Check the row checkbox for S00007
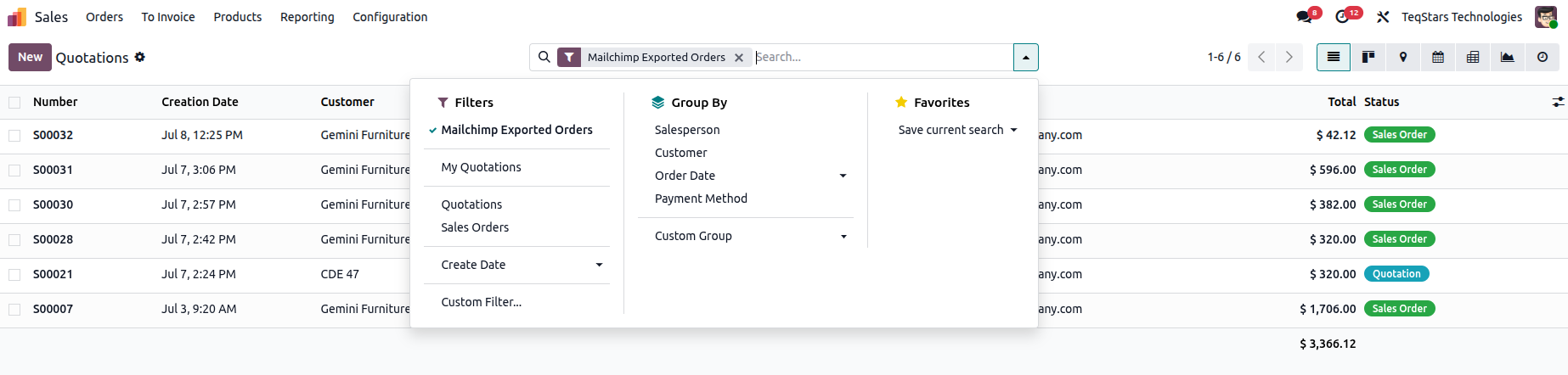1568x375 pixels. coord(14,309)
